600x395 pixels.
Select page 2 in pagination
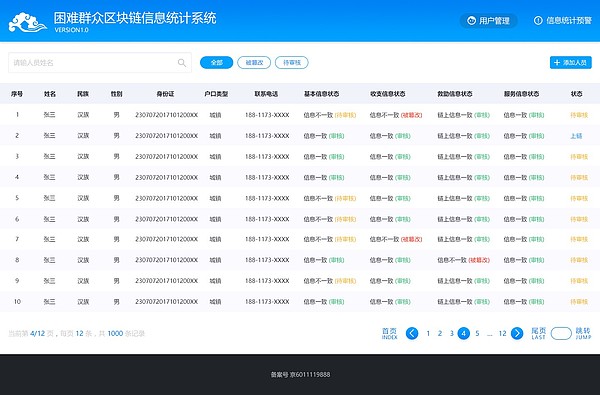(440, 333)
